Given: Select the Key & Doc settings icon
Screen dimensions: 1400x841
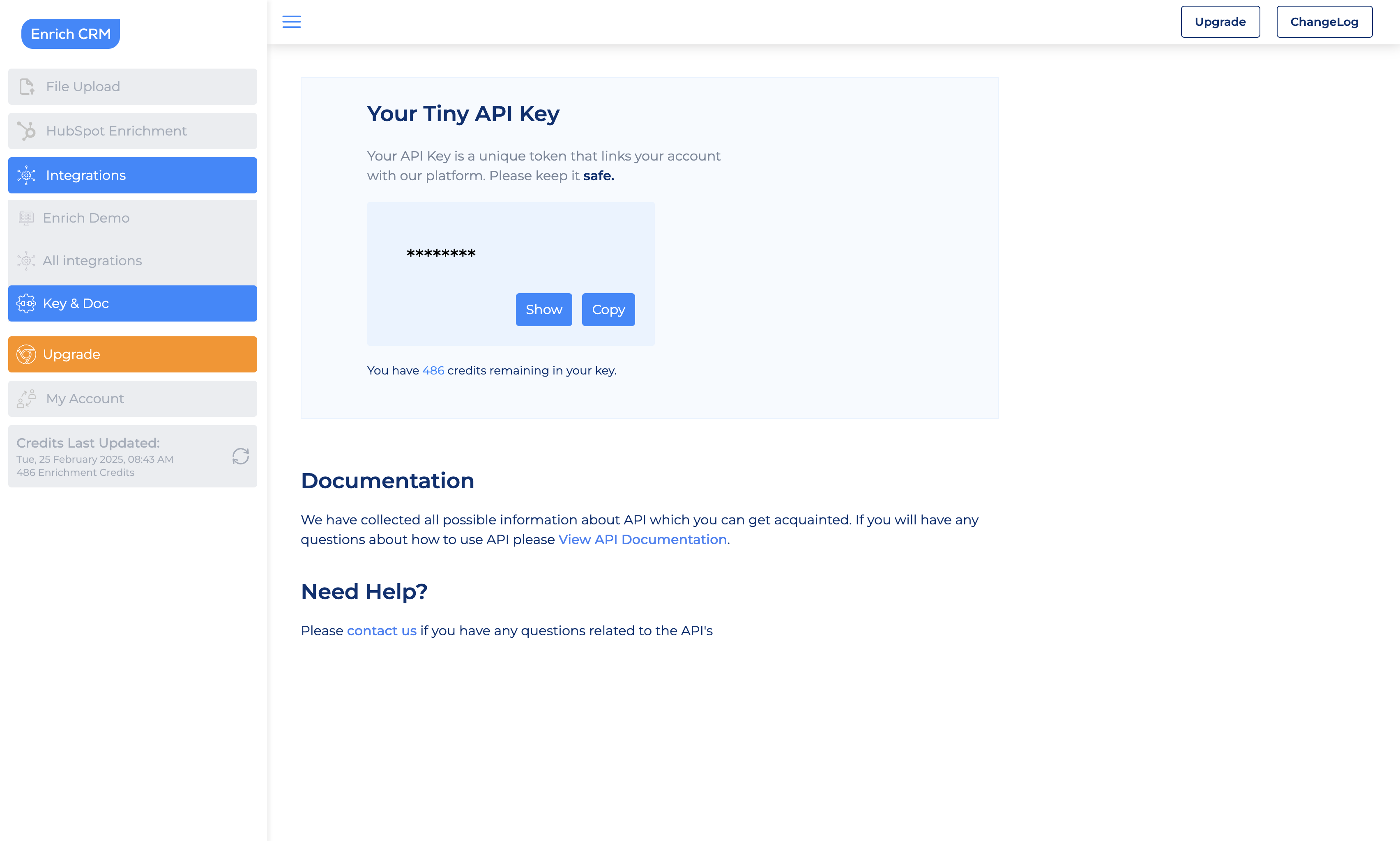Looking at the screenshot, I should [27, 303].
